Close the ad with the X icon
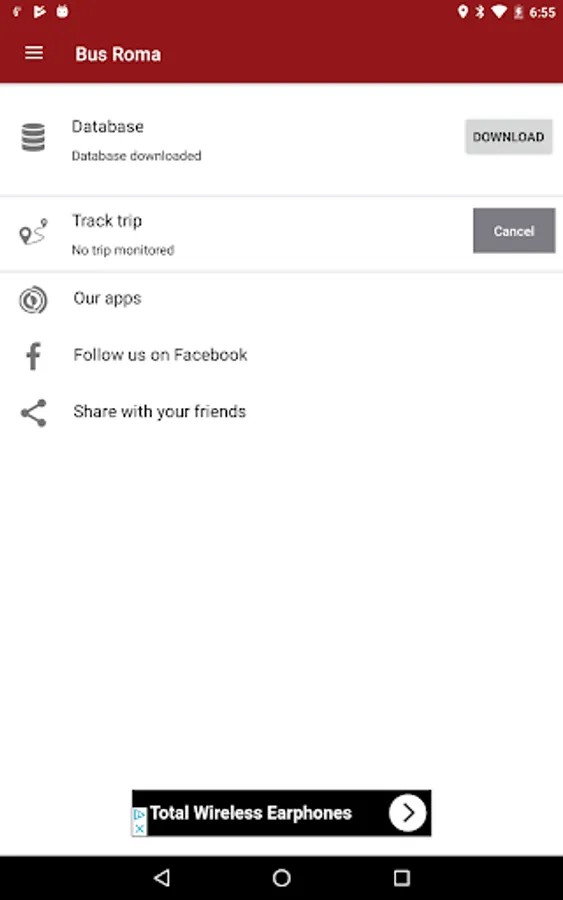Viewport: 563px width, 900px height. (x=139, y=828)
